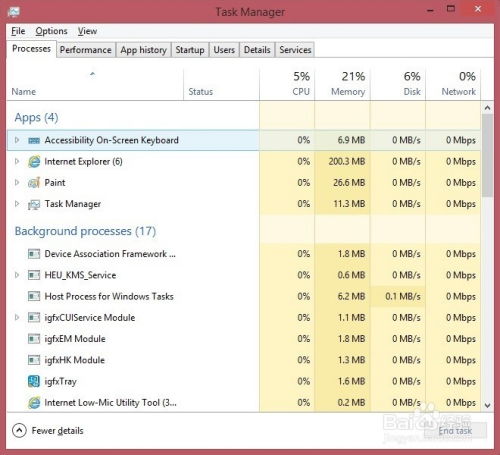
Task: Click the Host Process for Windows Tasks icon
Action: [x=34, y=296]
